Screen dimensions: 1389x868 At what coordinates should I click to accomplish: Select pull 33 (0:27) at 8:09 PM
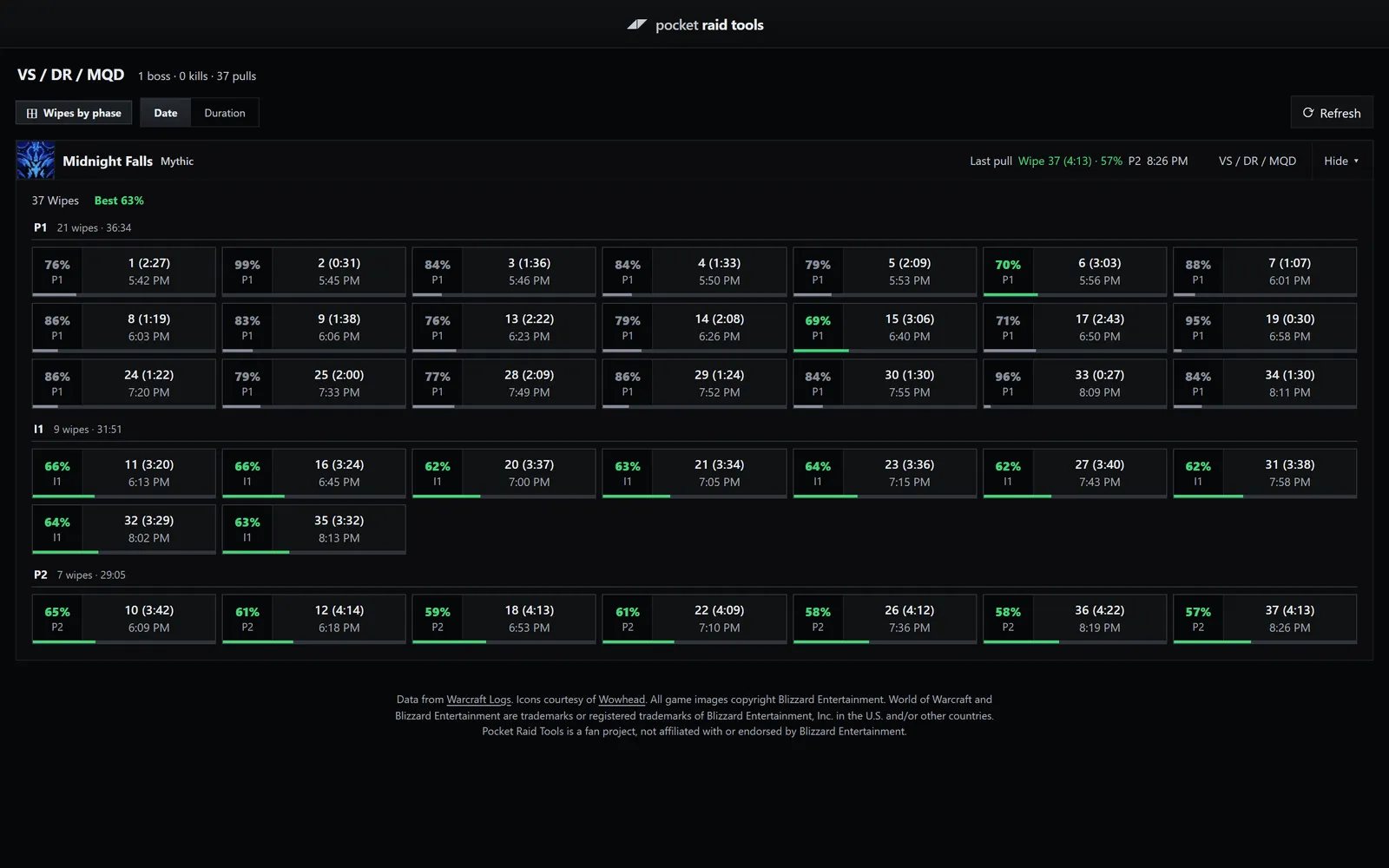[x=1075, y=384]
